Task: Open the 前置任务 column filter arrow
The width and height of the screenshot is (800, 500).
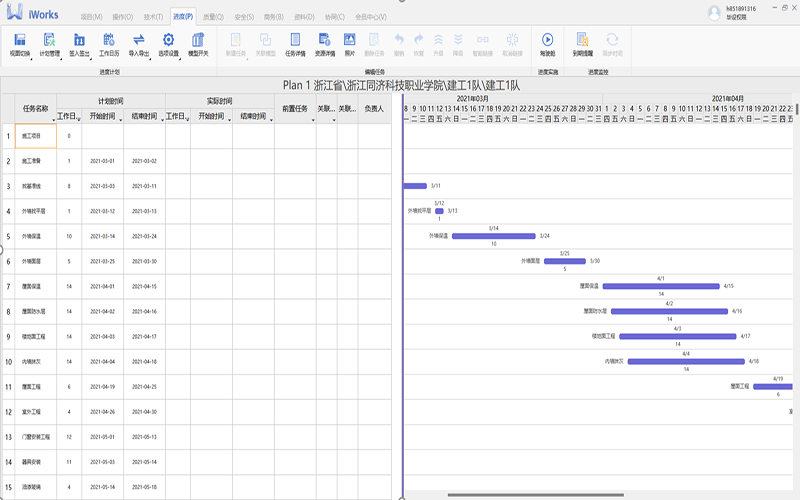Action: tap(313, 120)
